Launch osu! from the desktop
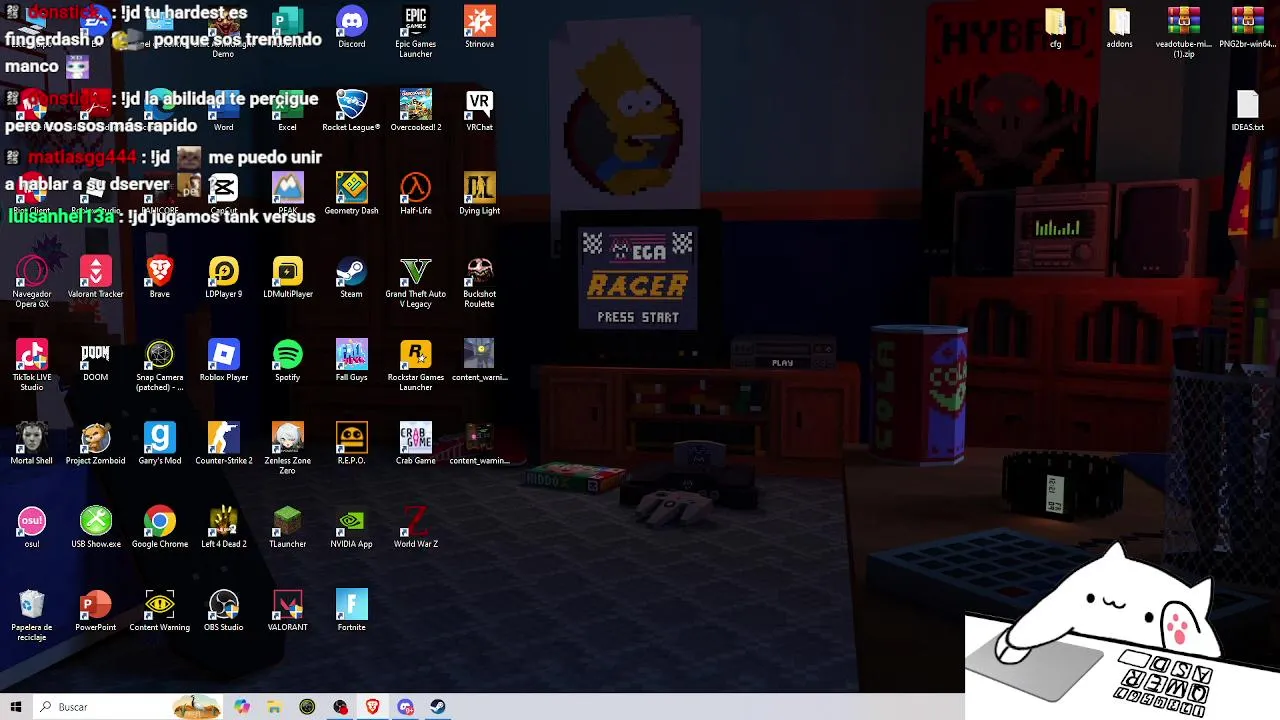The height and width of the screenshot is (720, 1280). pyautogui.click(x=32, y=527)
